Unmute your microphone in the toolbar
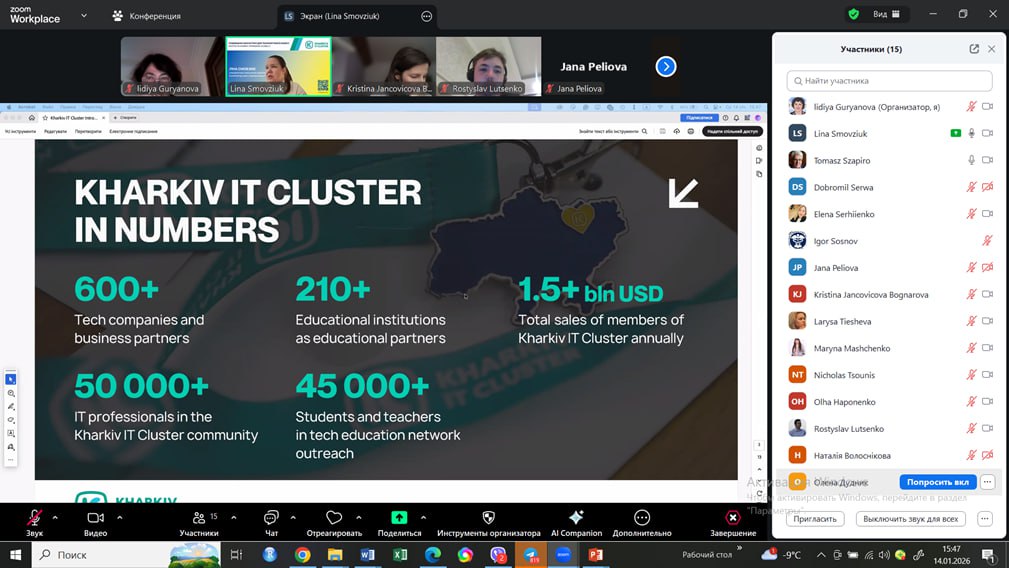 click(x=35, y=517)
